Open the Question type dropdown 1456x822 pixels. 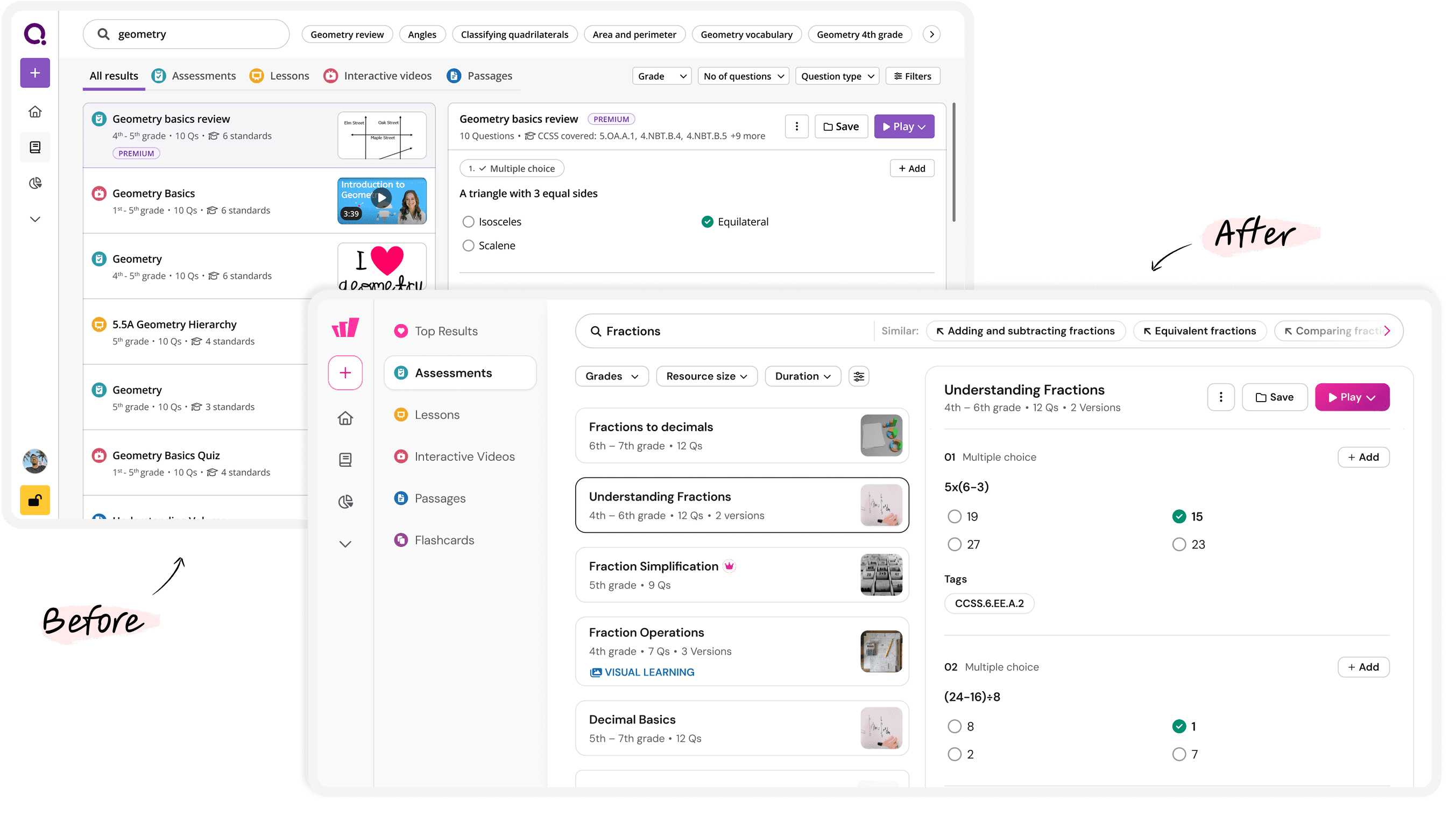tap(837, 76)
